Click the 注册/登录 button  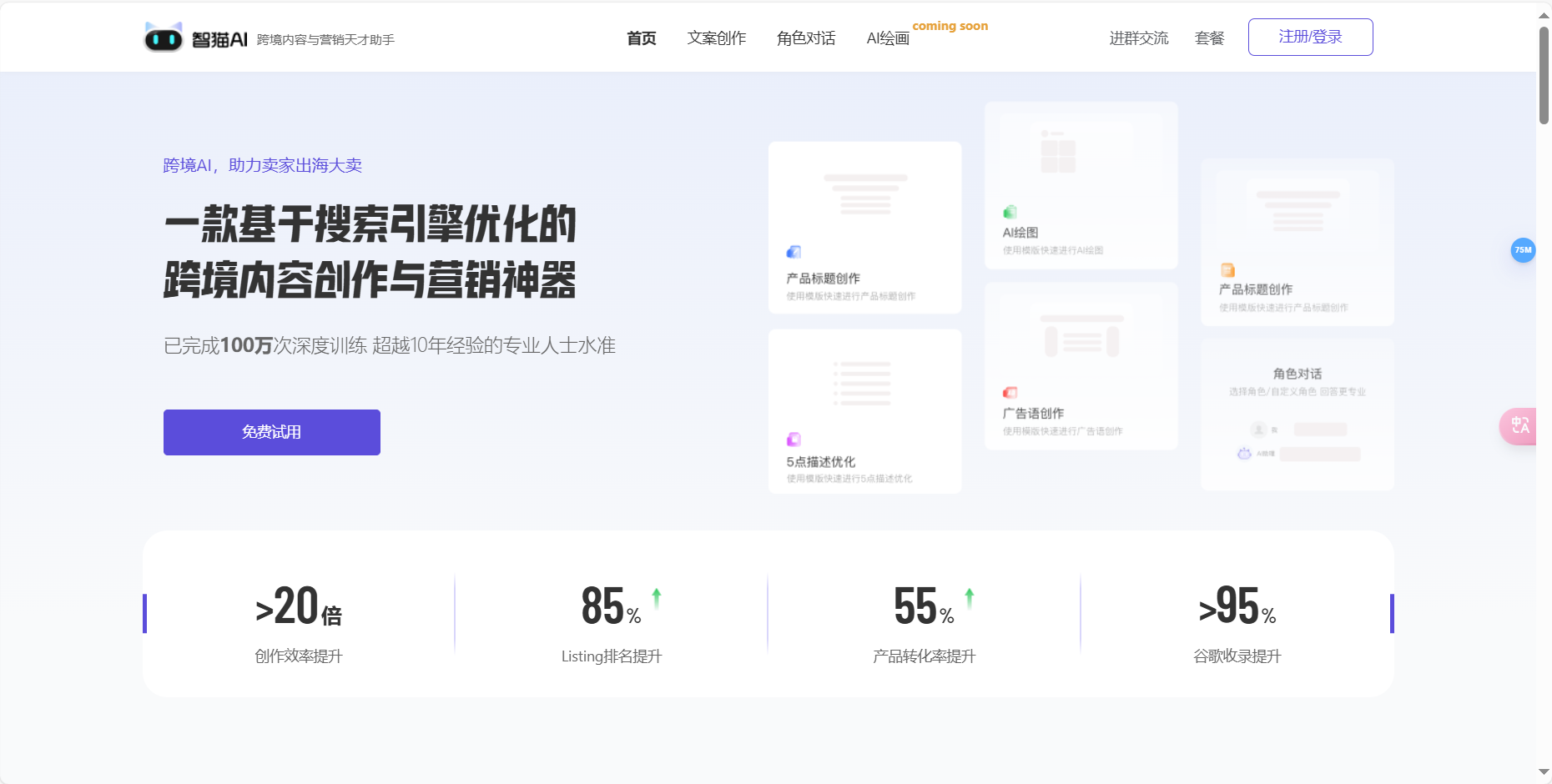[x=1309, y=37]
